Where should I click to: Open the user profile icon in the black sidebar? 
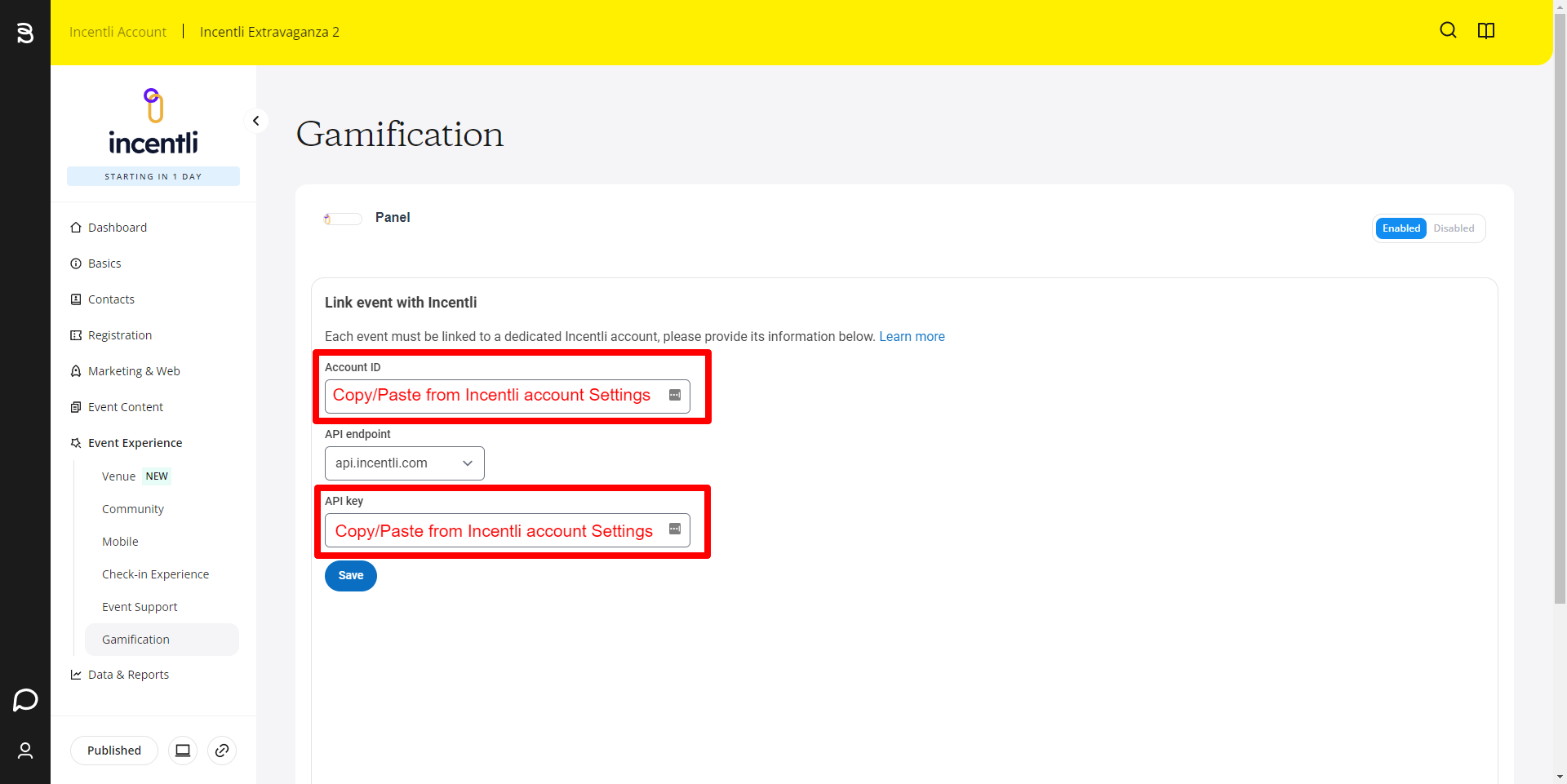pos(25,751)
